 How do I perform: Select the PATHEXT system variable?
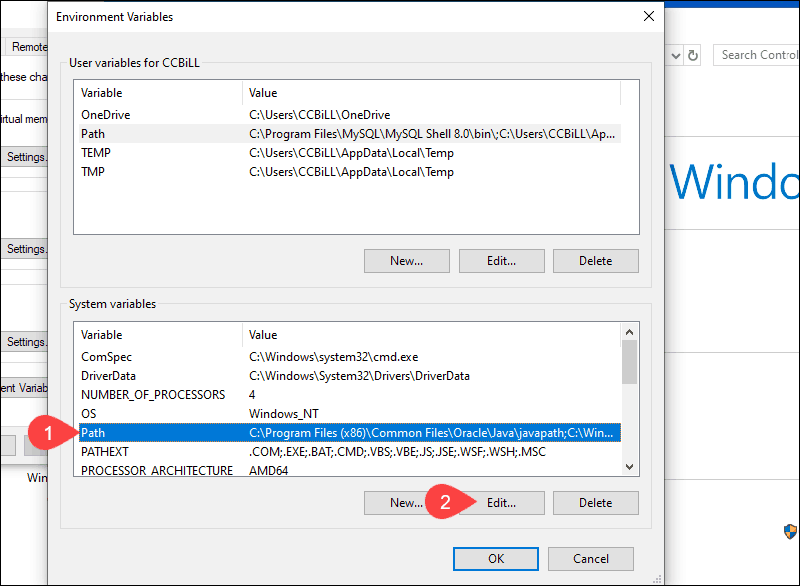pos(349,451)
